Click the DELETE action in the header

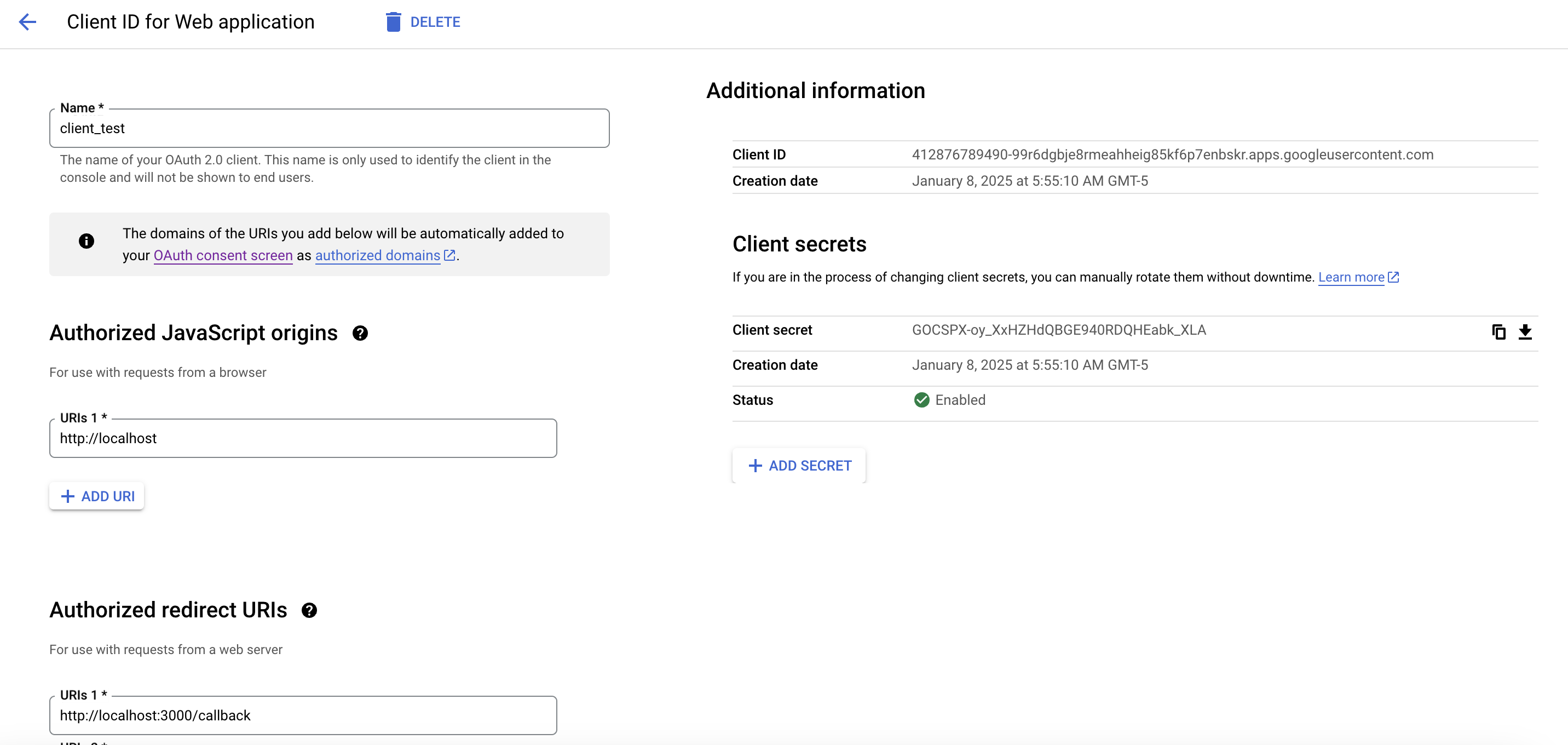pos(435,22)
